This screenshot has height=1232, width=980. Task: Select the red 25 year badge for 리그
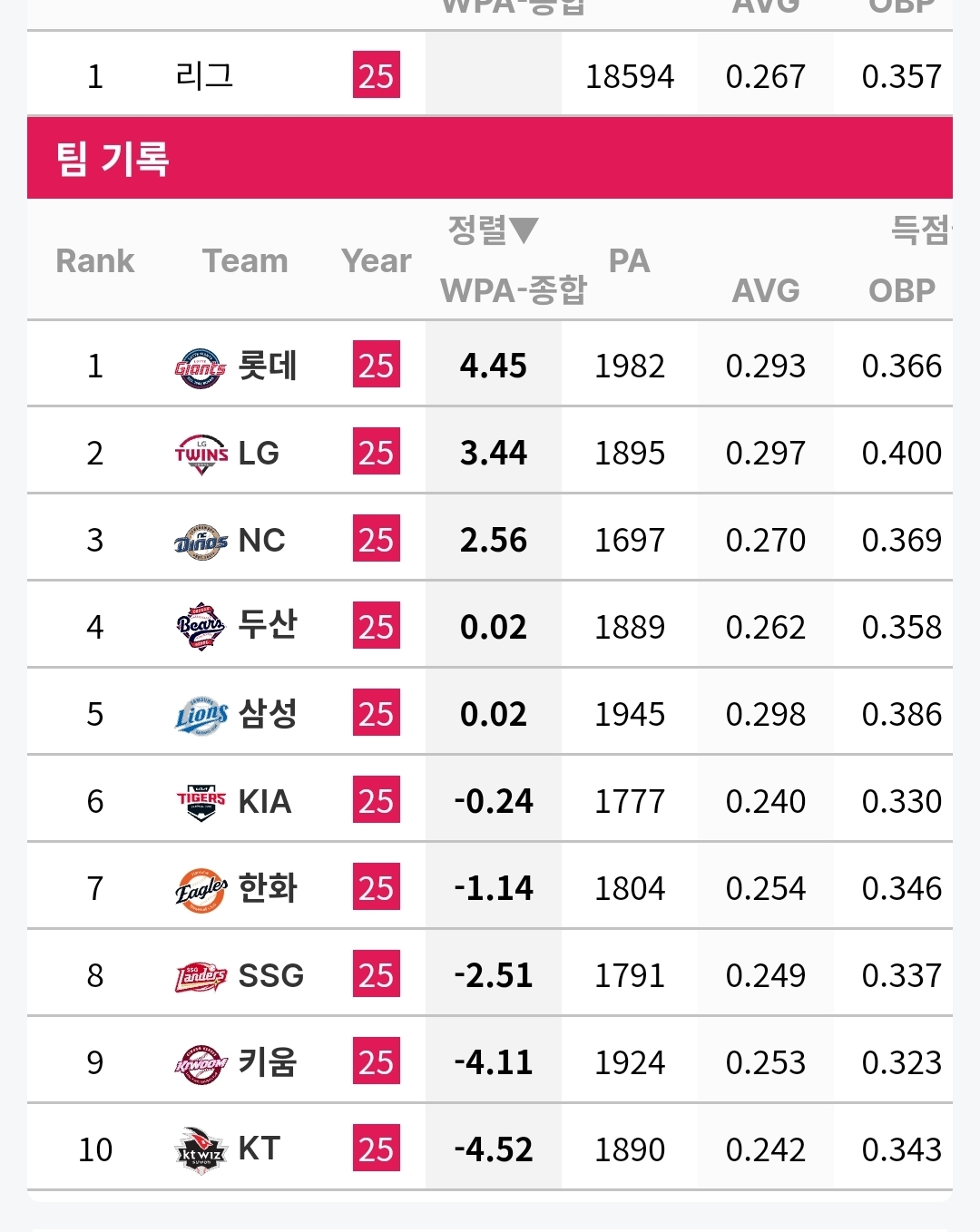click(x=376, y=75)
